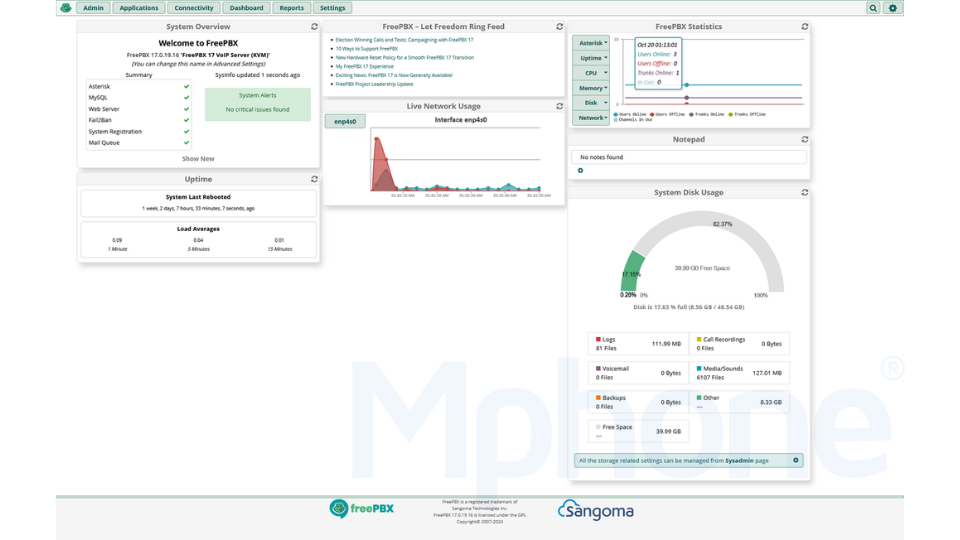The image size is (960, 540).
Task: Open Election Winning Calls and Texts article
Action: (404, 40)
